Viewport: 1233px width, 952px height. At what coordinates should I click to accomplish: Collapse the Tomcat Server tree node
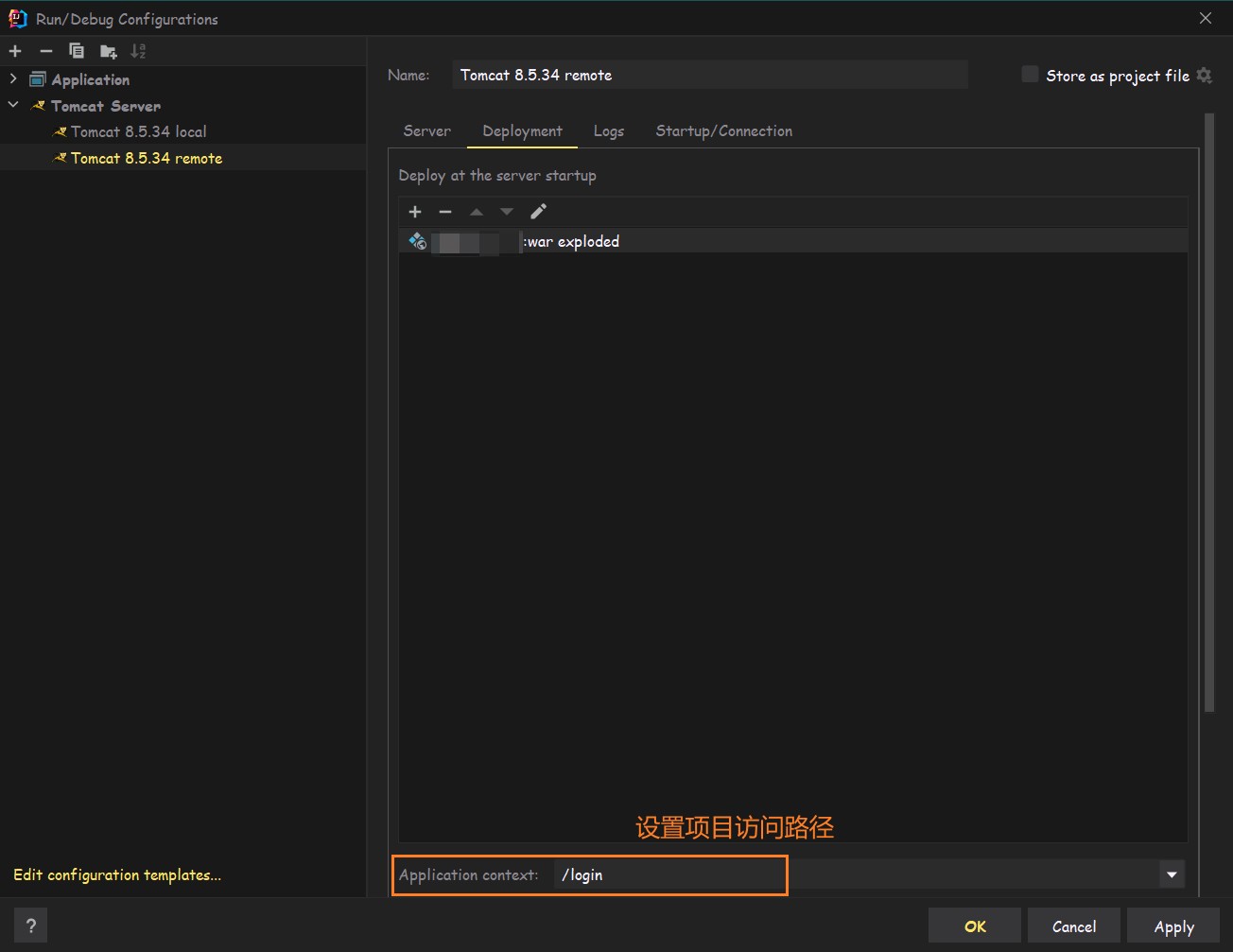[13, 106]
